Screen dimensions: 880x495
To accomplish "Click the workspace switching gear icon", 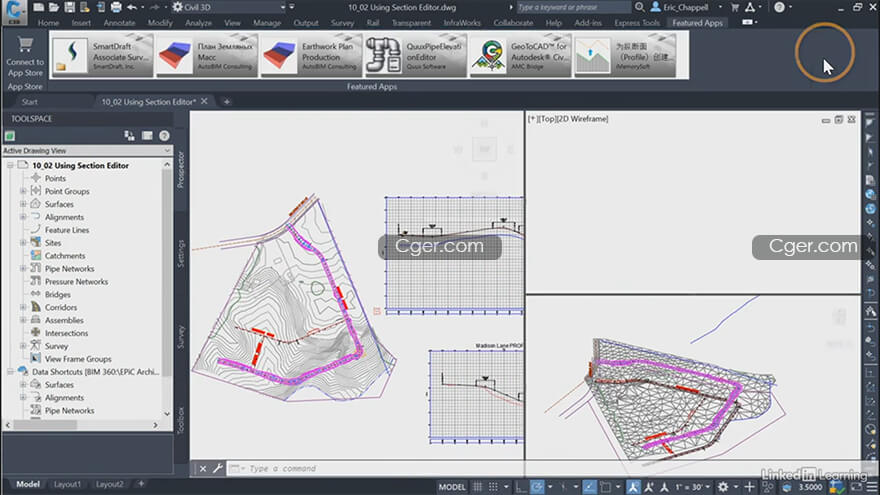I will (x=723, y=487).
